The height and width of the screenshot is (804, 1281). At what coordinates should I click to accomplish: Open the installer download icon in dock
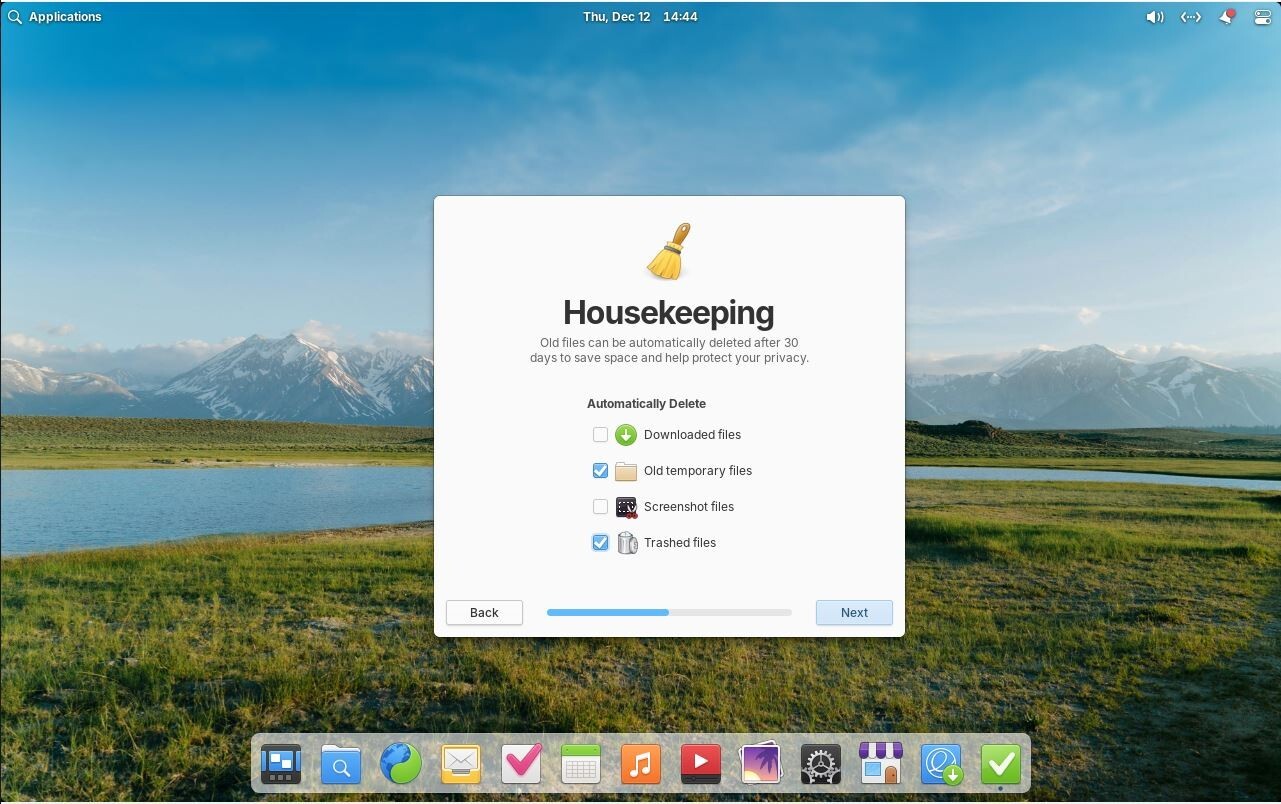click(941, 765)
